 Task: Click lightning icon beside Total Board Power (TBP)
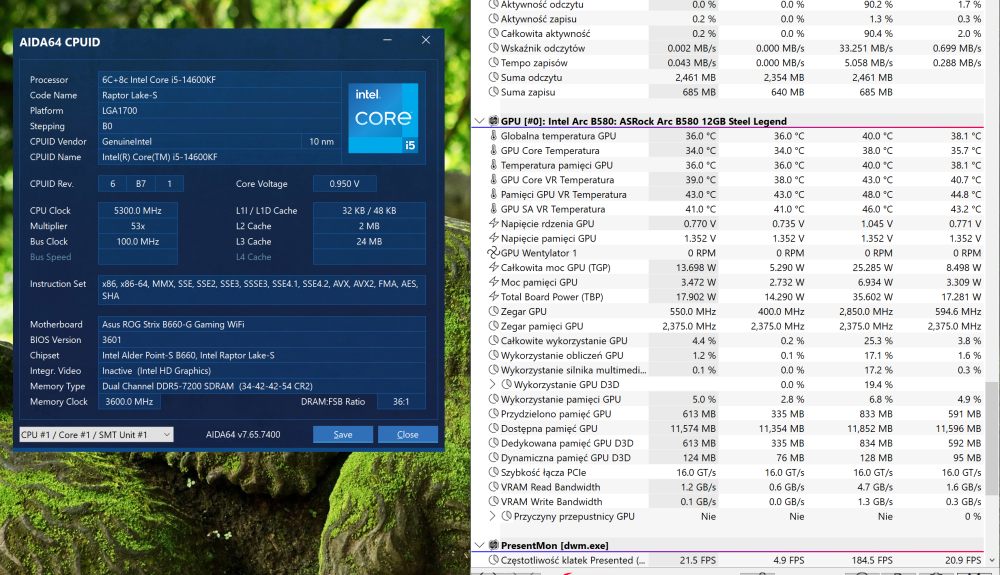493,297
